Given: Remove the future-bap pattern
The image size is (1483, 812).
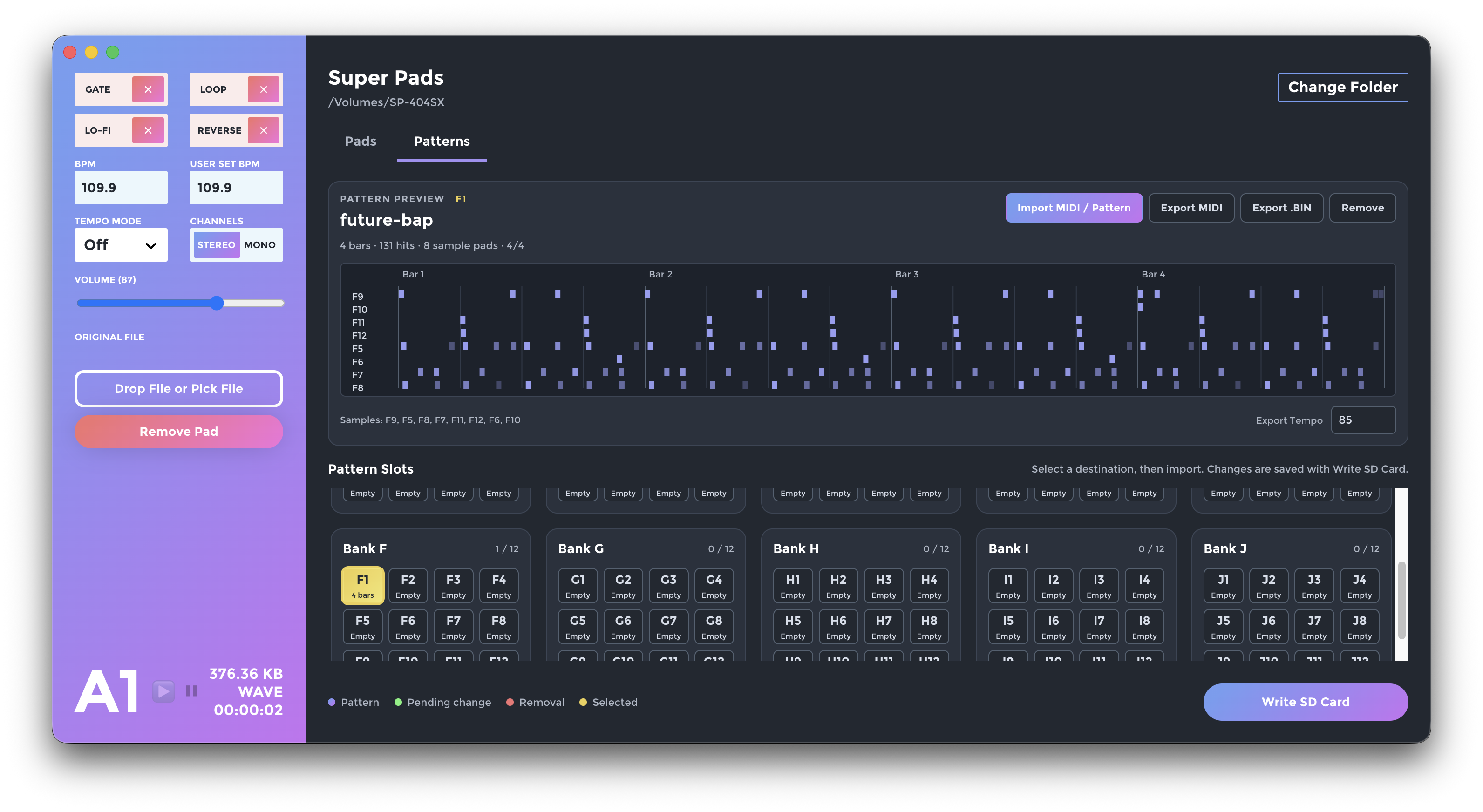Looking at the screenshot, I should coord(1362,208).
